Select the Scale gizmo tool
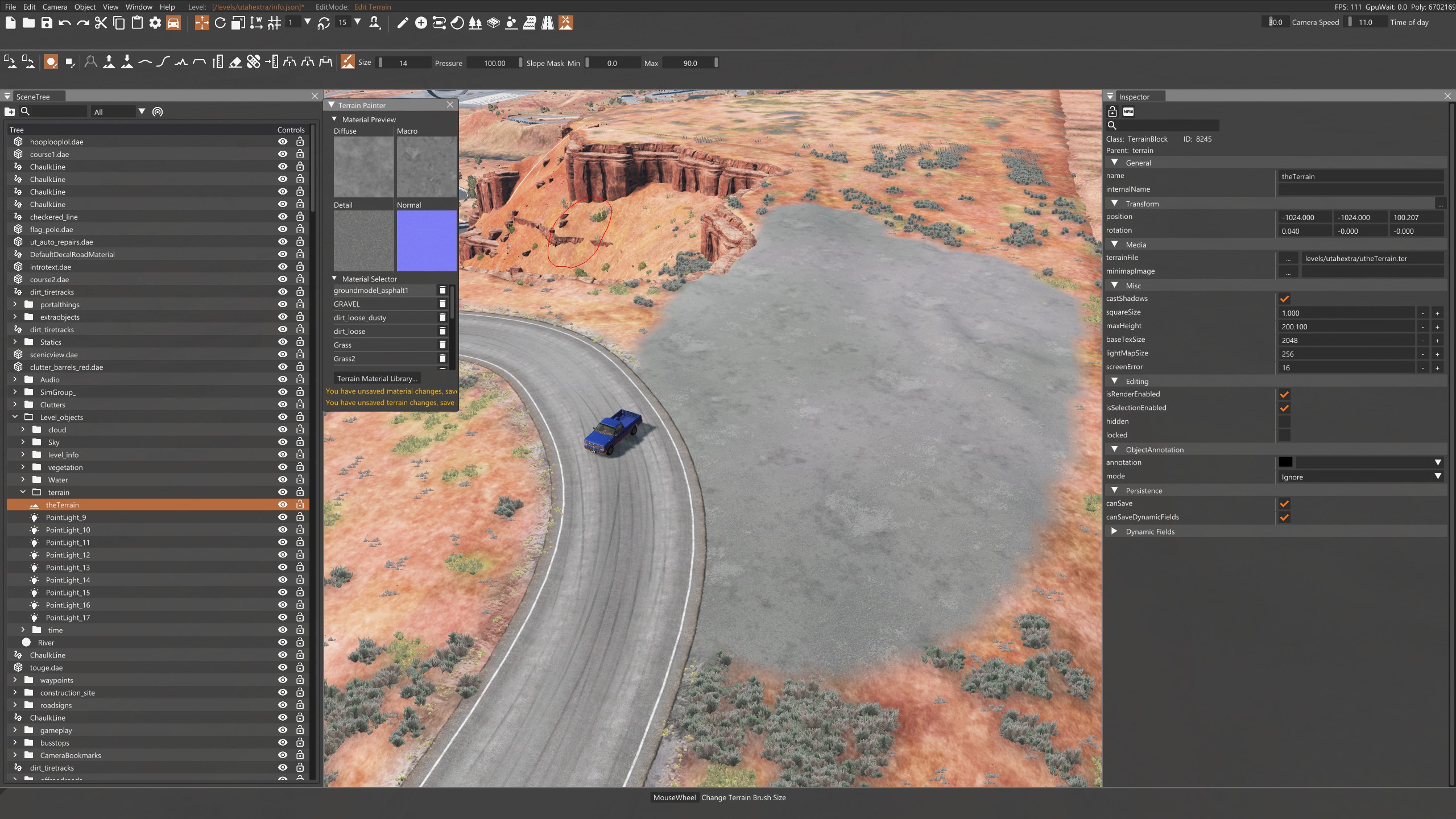The image size is (1456, 819). [x=238, y=23]
